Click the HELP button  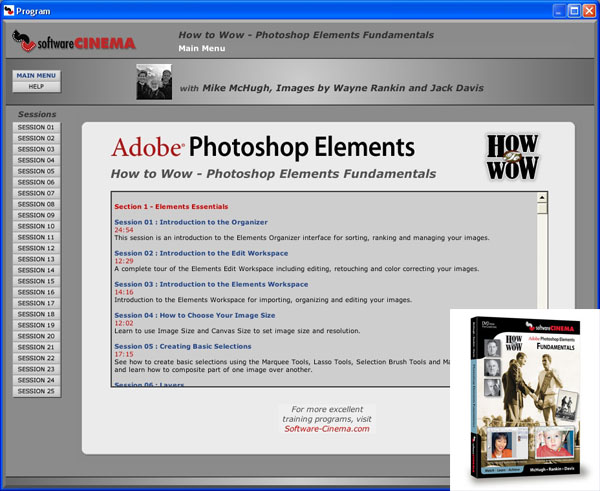[x=36, y=87]
